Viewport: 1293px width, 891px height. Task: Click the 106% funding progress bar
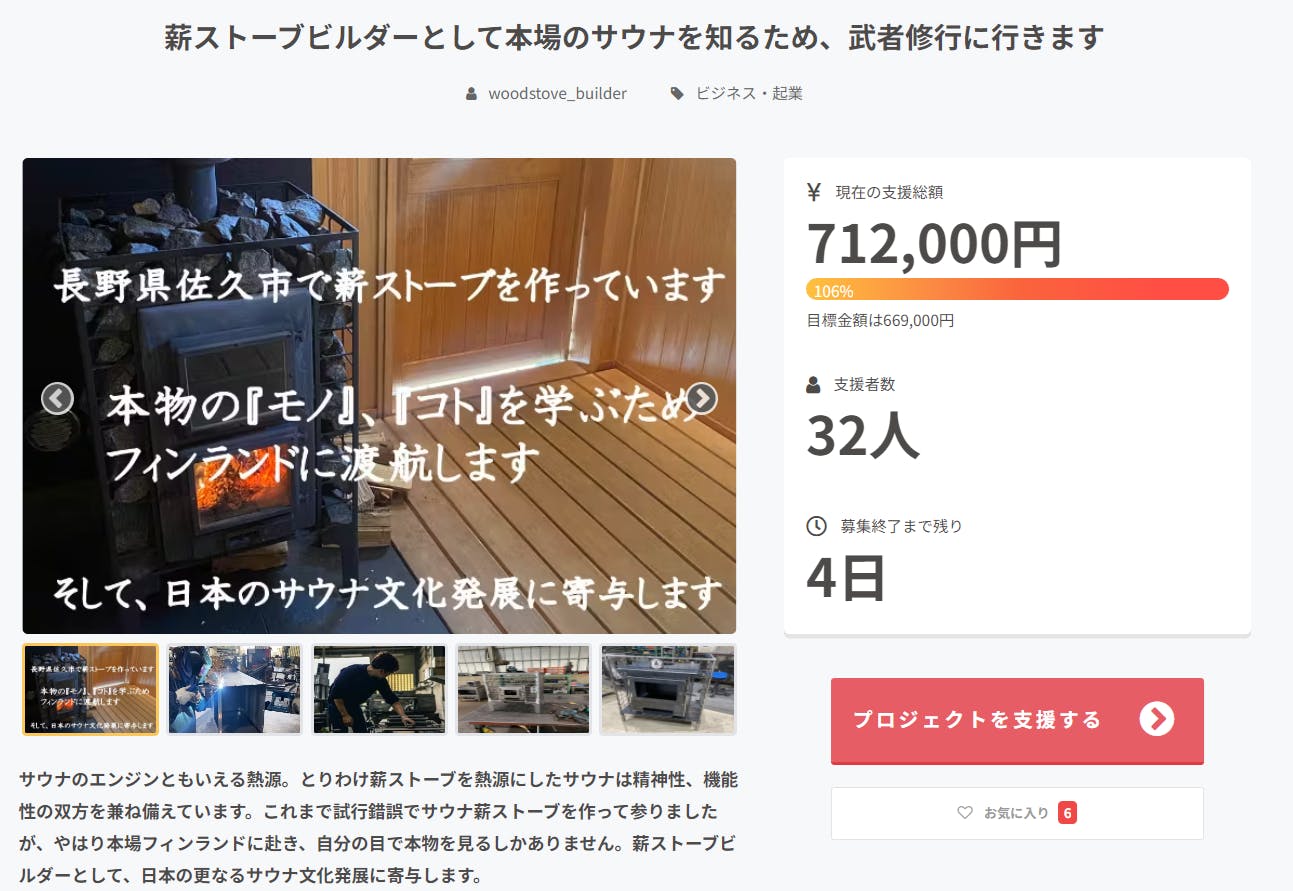(x=1017, y=290)
